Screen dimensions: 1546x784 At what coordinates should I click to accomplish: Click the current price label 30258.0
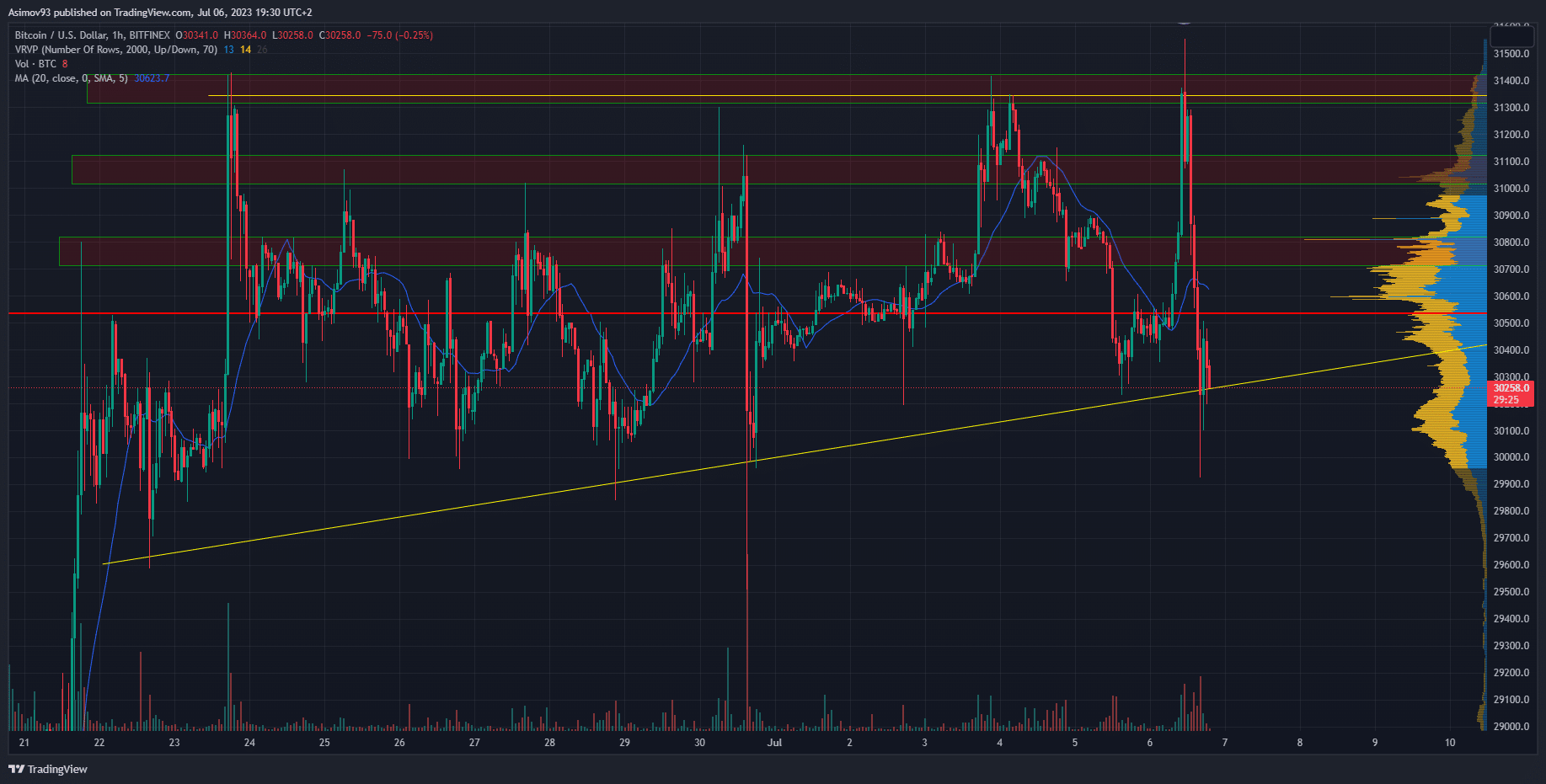tap(1511, 388)
